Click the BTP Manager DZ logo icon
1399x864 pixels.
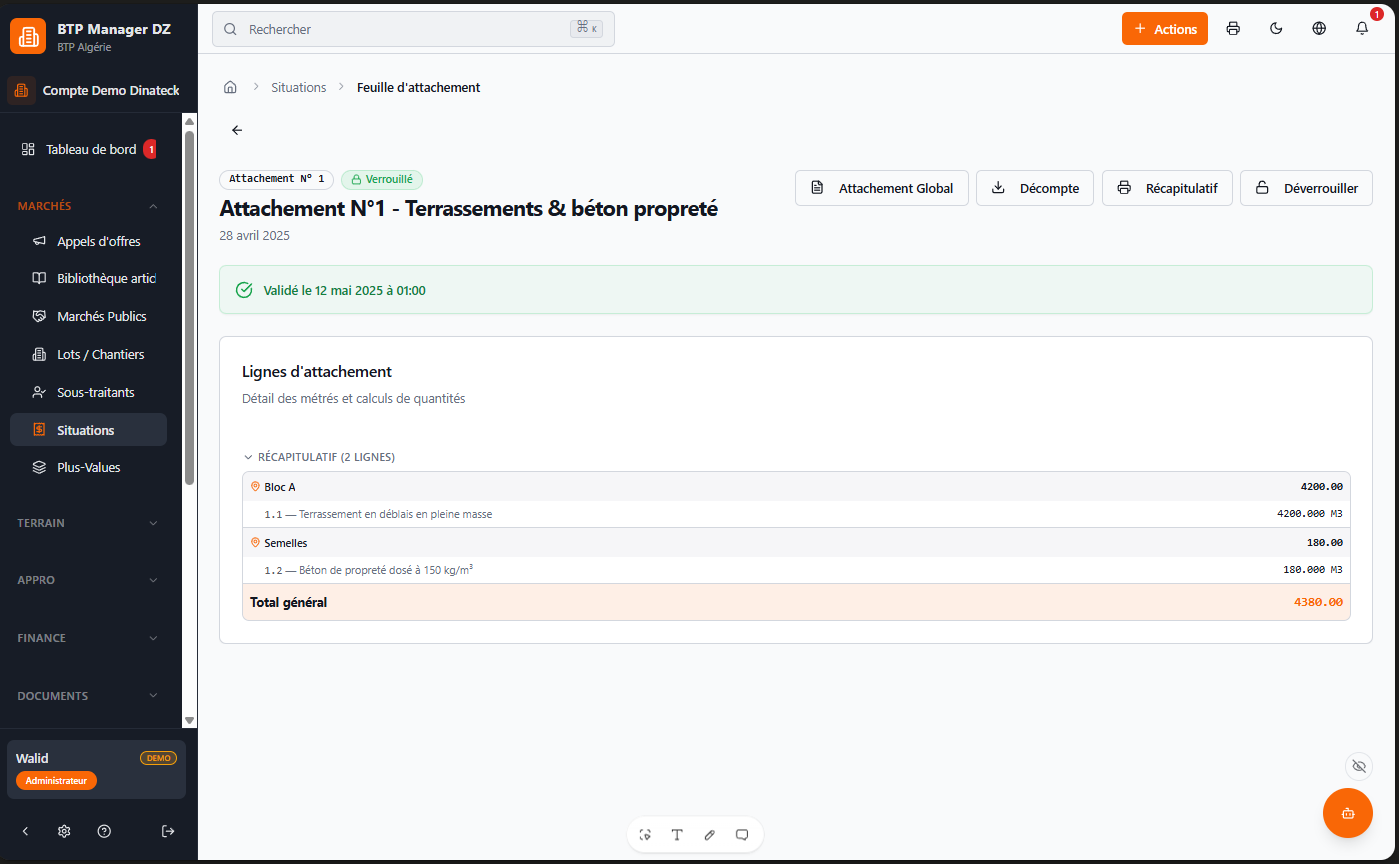27,36
